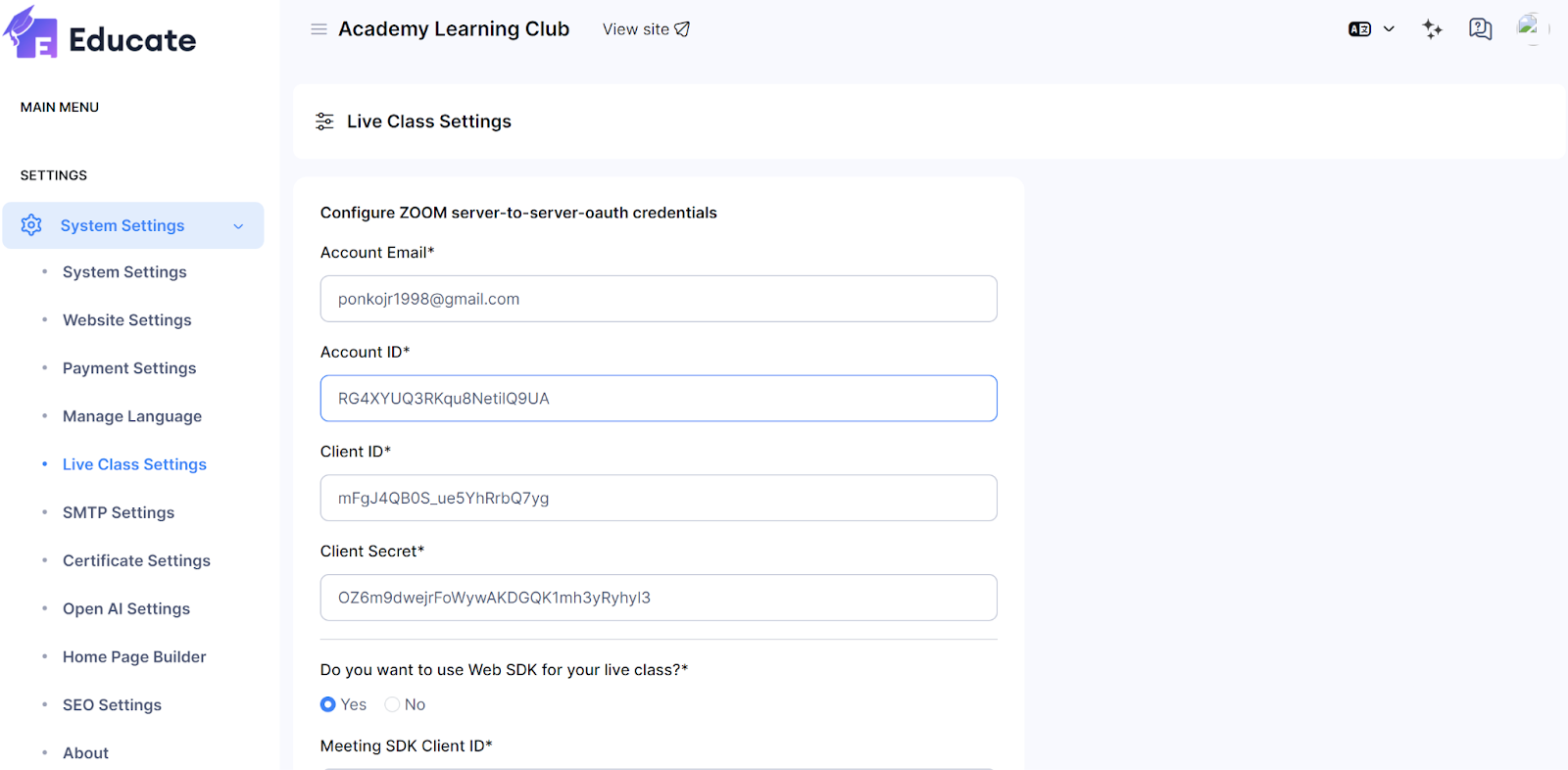
Task: Open Certificate Settings link
Action: pyautogui.click(x=136, y=560)
